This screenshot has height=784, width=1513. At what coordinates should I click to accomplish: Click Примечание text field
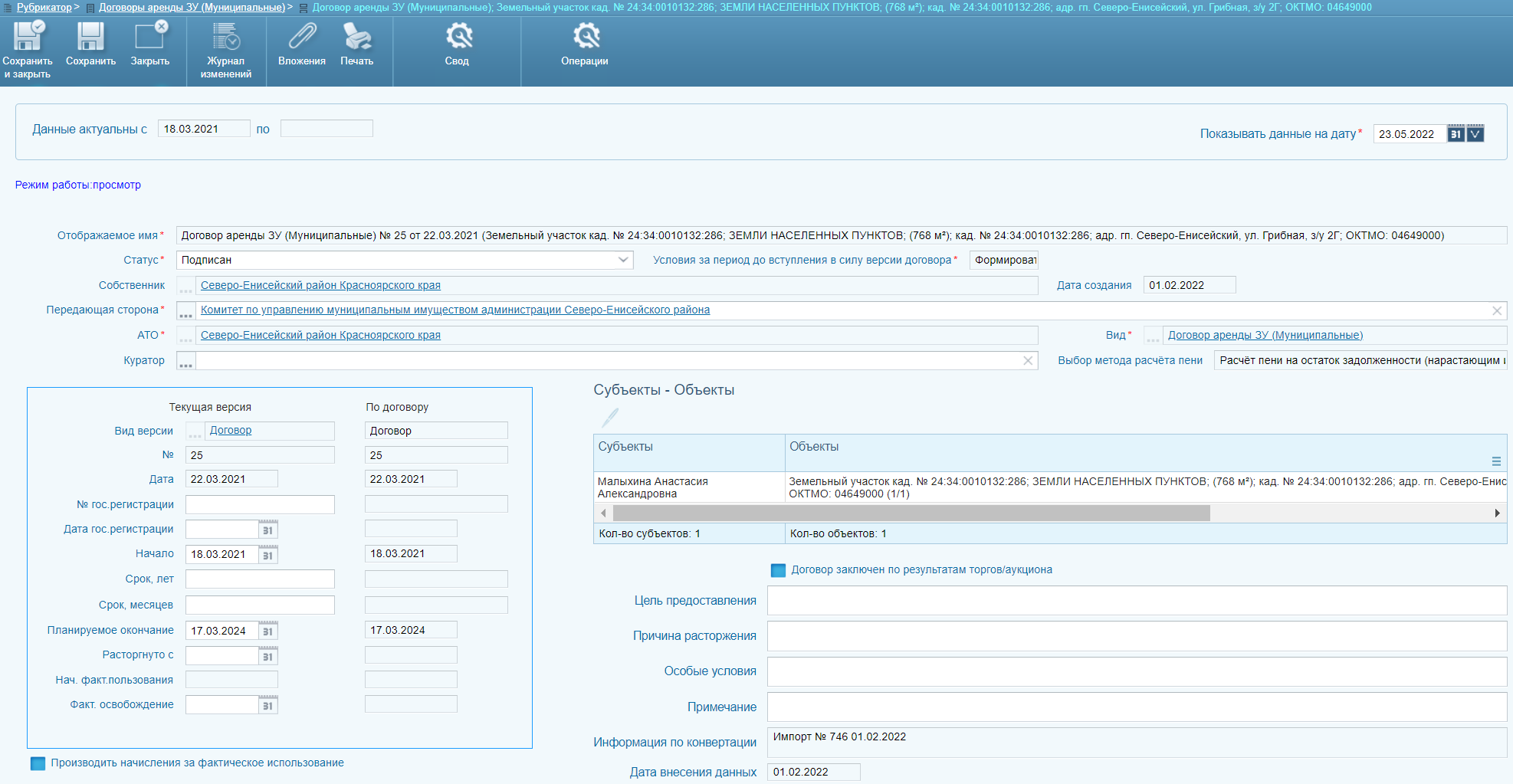tap(1137, 707)
